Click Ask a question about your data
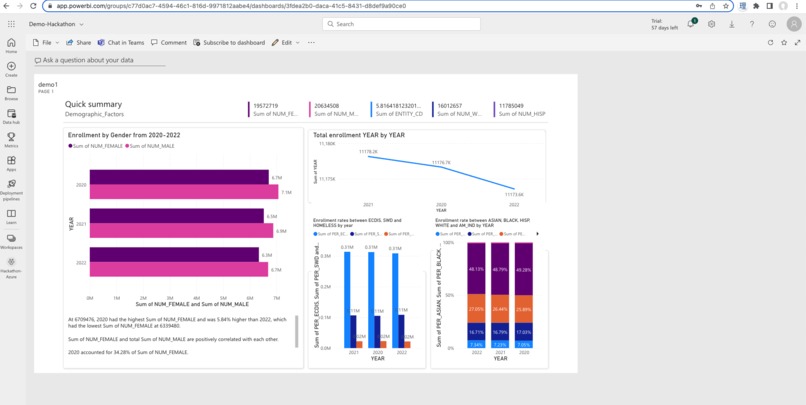806x405 pixels. (x=100, y=60)
